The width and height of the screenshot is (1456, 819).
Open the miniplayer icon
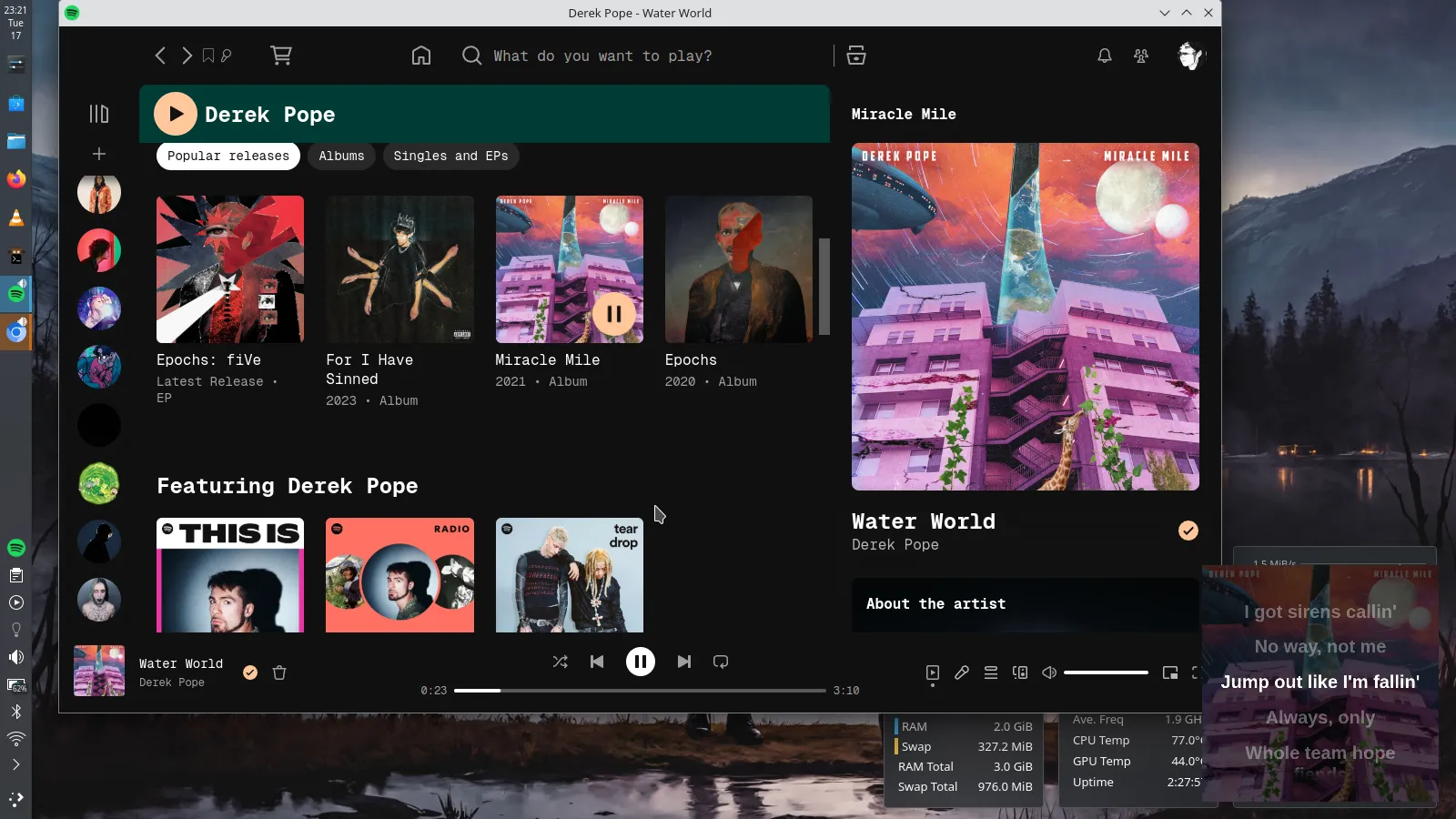[x=1170, y=672]
